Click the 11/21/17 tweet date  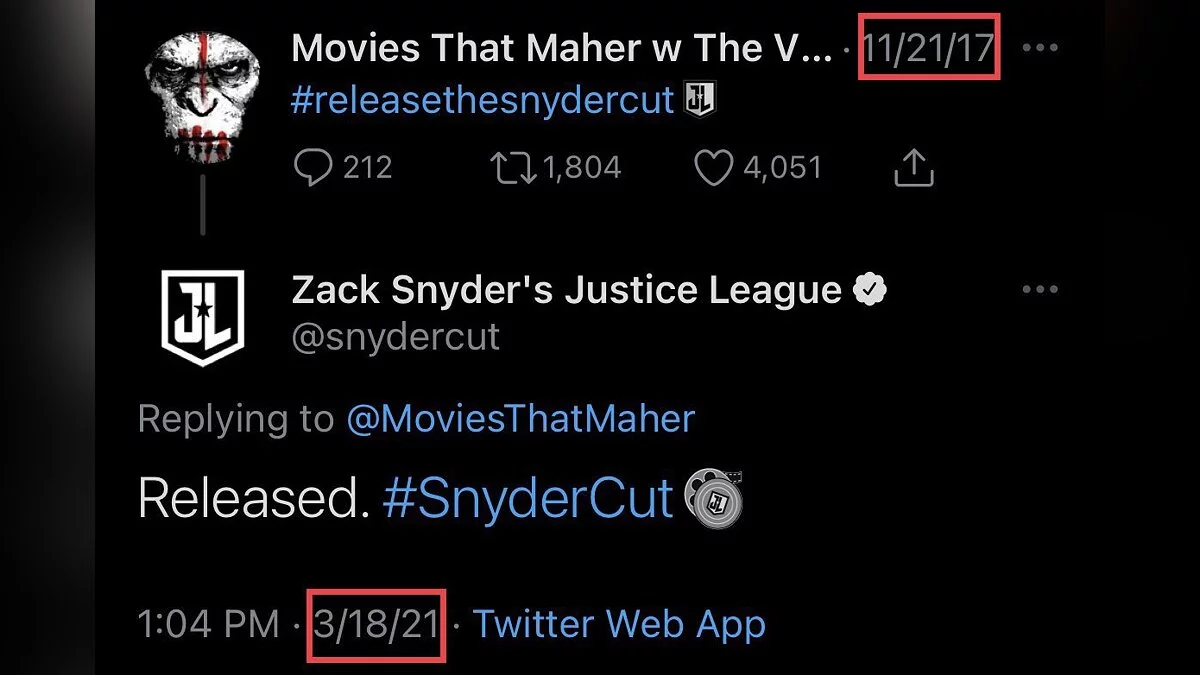[930, 48]
